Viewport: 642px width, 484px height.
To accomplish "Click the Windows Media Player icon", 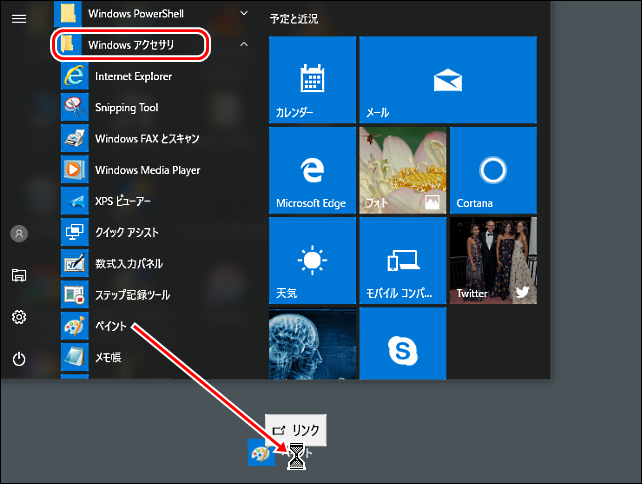I will [75, 170].
